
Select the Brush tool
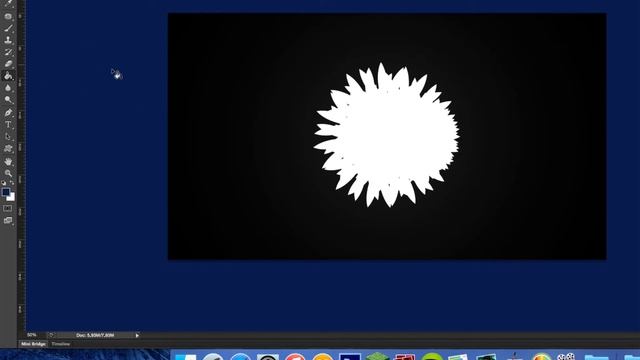pos(8,28)
